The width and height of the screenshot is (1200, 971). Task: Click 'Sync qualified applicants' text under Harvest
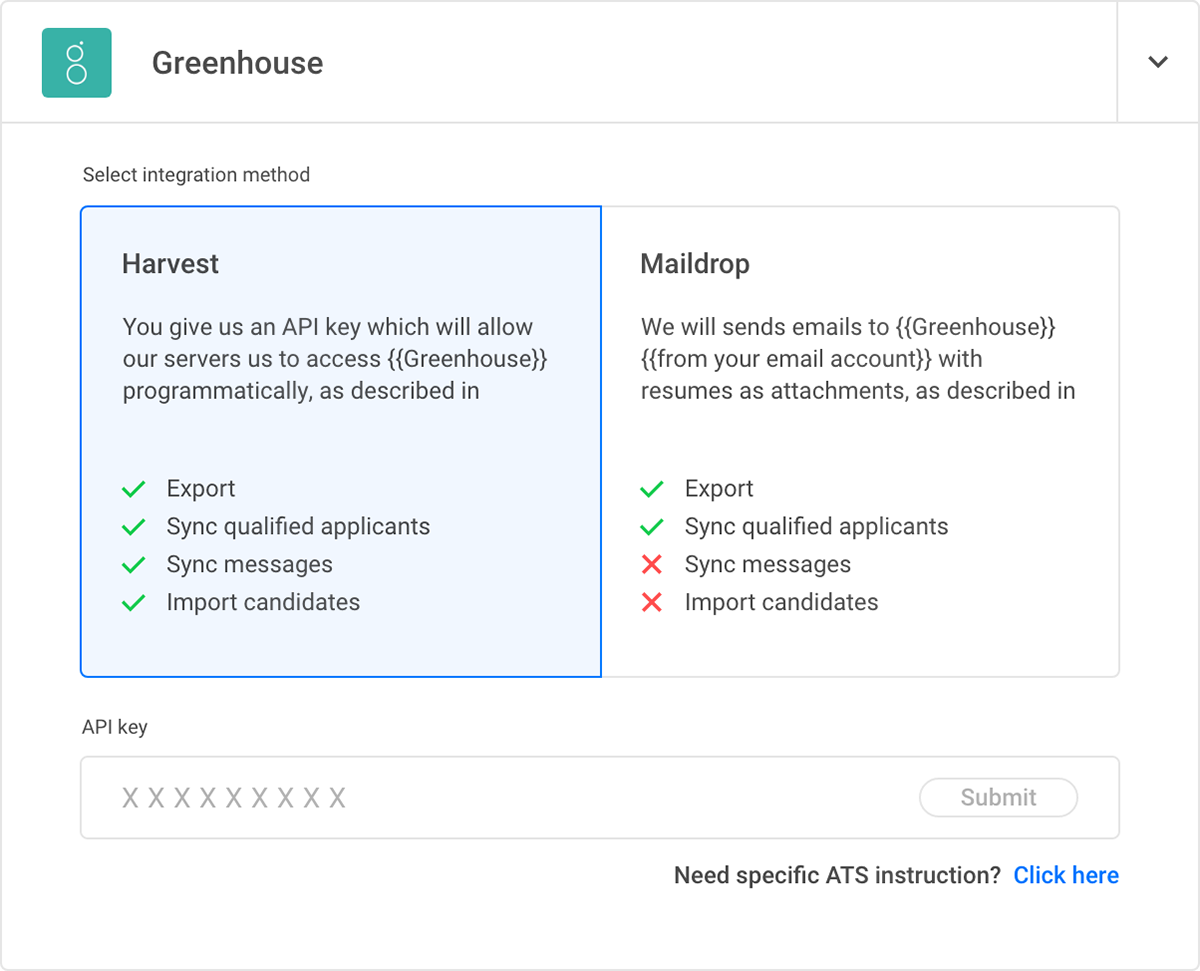click(298, 526)
